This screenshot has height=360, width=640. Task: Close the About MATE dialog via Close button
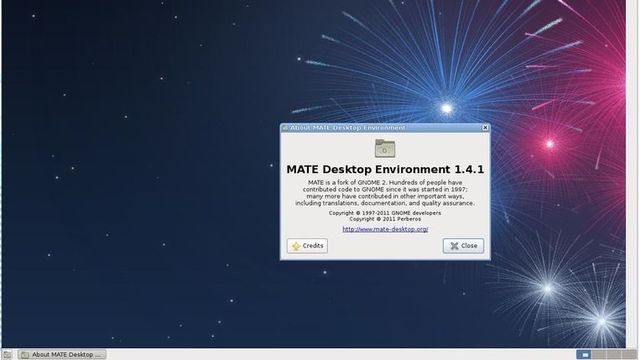coord(463,246)
